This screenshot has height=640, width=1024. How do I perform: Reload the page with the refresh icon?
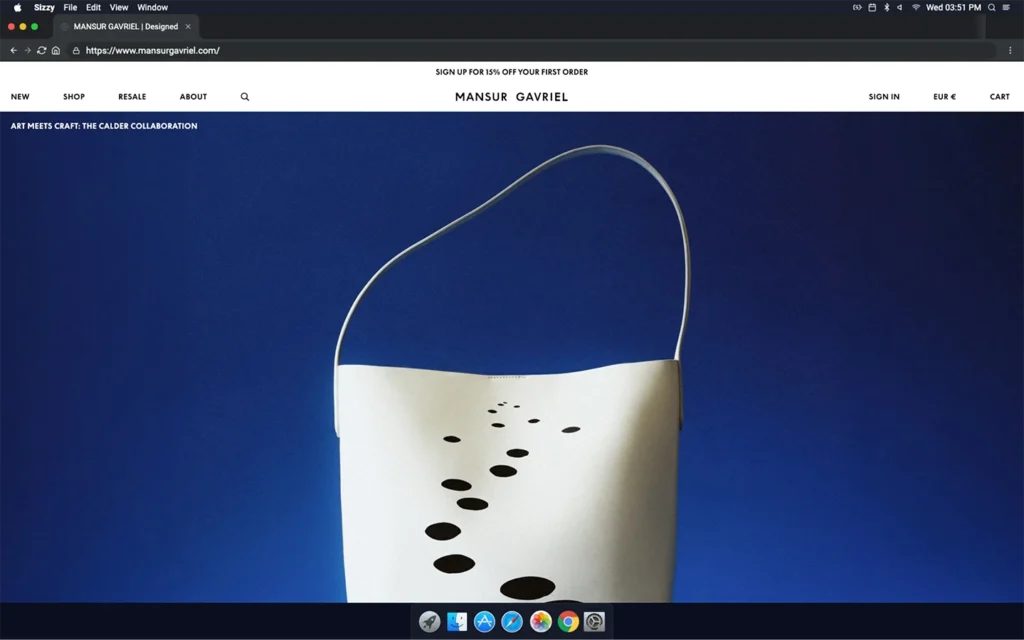tap(41, 50)
